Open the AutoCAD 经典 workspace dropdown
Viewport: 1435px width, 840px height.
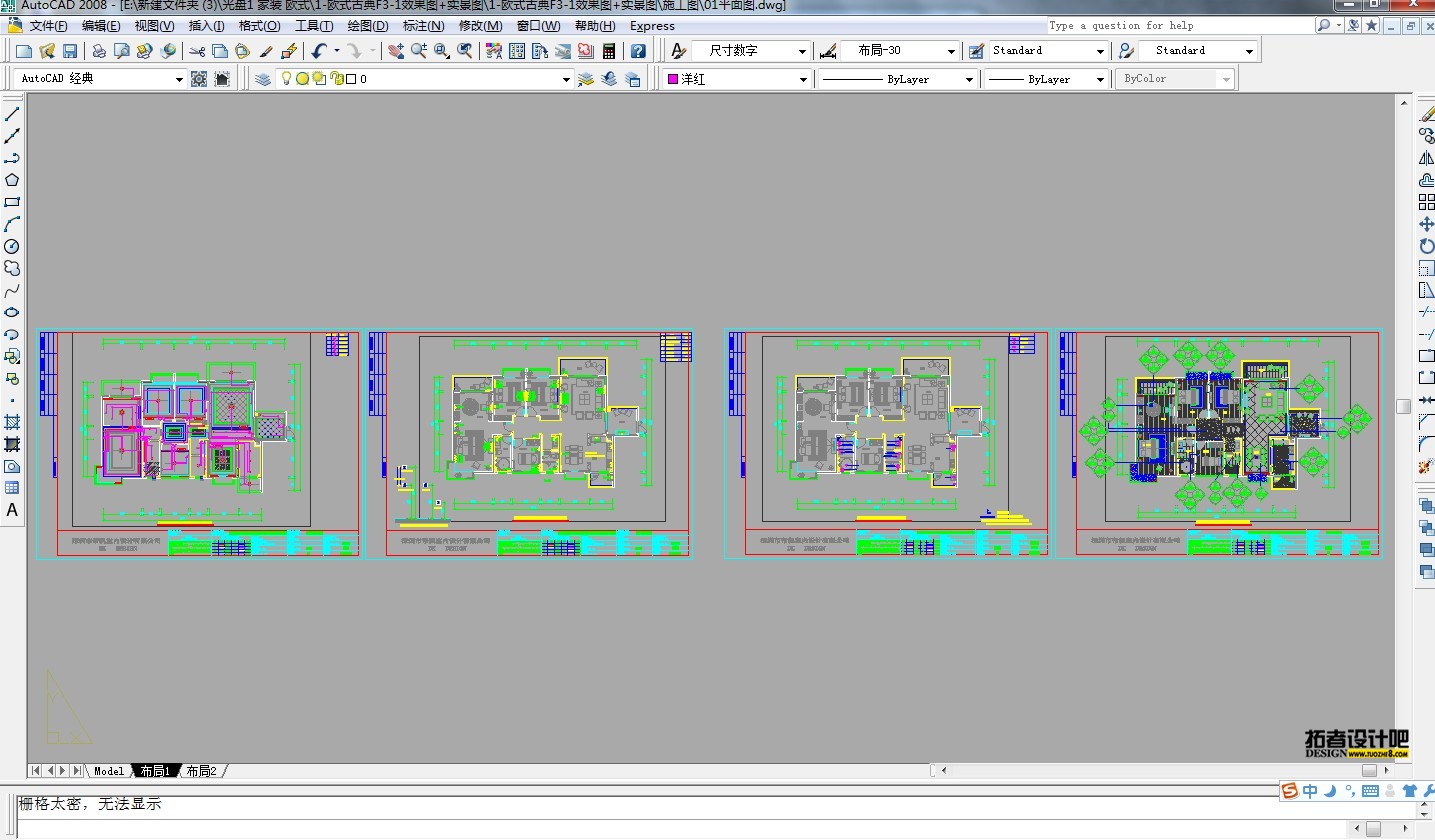click(180, 79)
